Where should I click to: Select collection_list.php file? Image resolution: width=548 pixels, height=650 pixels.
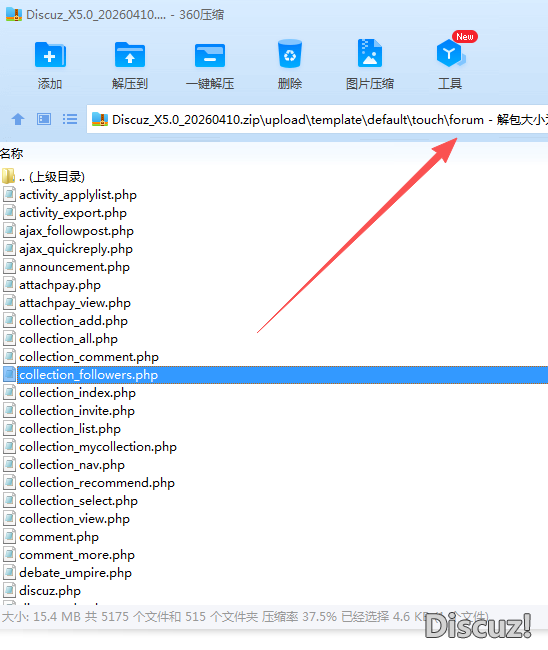coord(70,429)
